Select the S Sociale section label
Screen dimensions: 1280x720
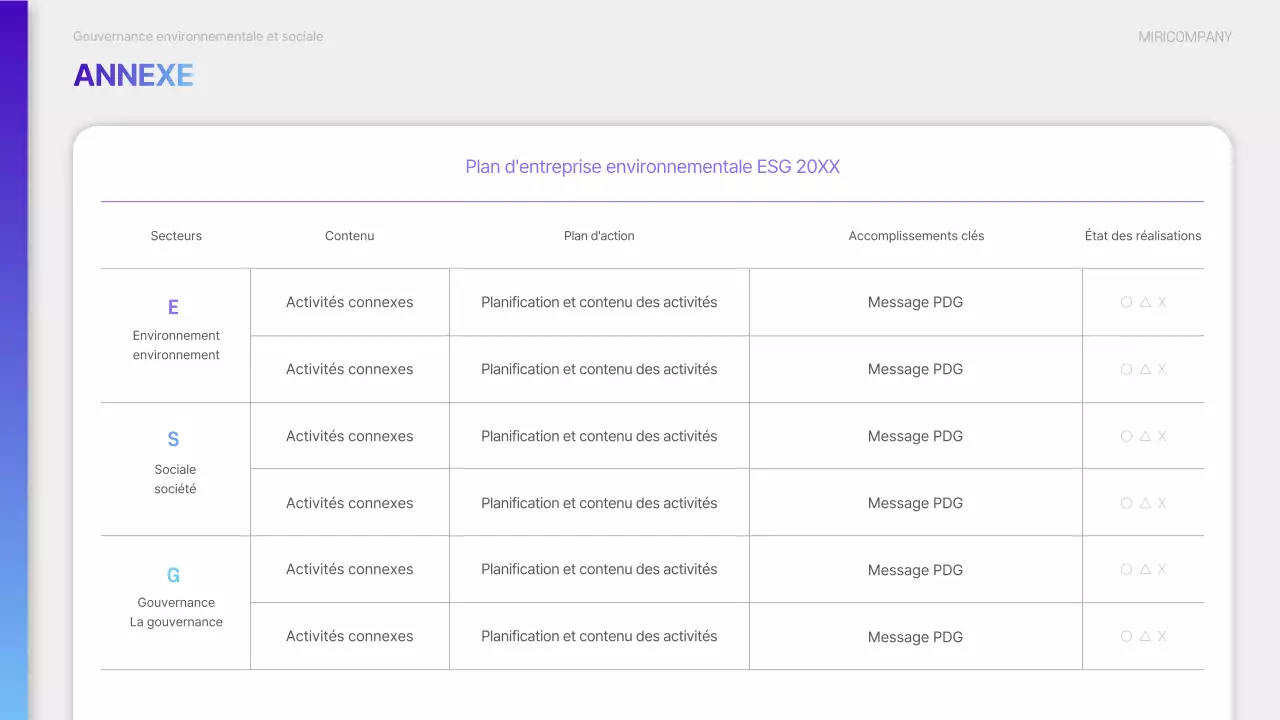173,439
